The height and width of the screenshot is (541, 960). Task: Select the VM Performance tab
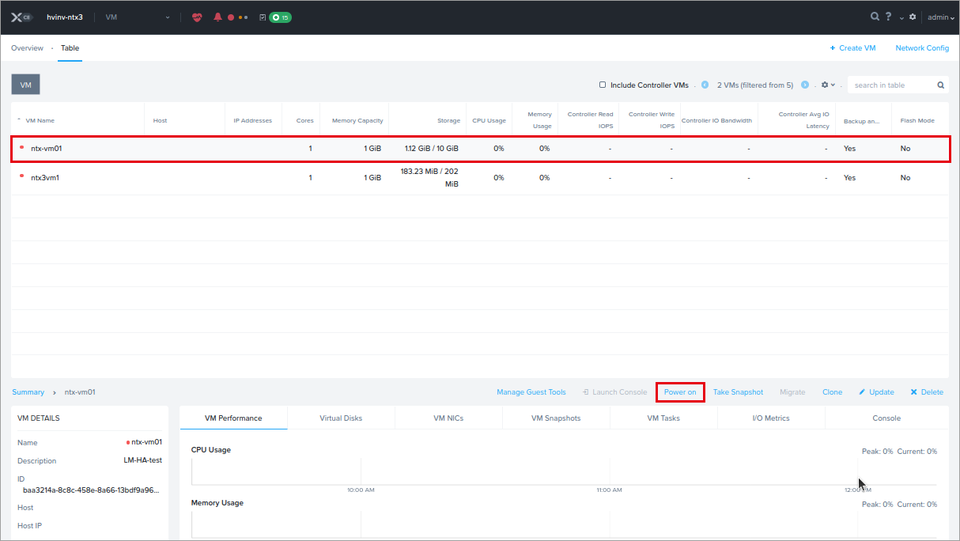(x=233, y=418)
